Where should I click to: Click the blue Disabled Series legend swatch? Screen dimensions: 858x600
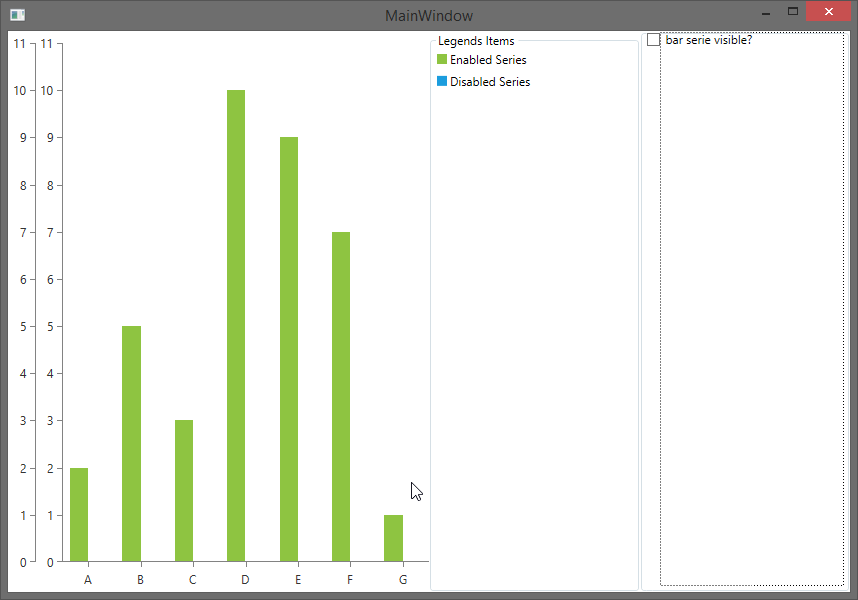click(x=442, y=81)
